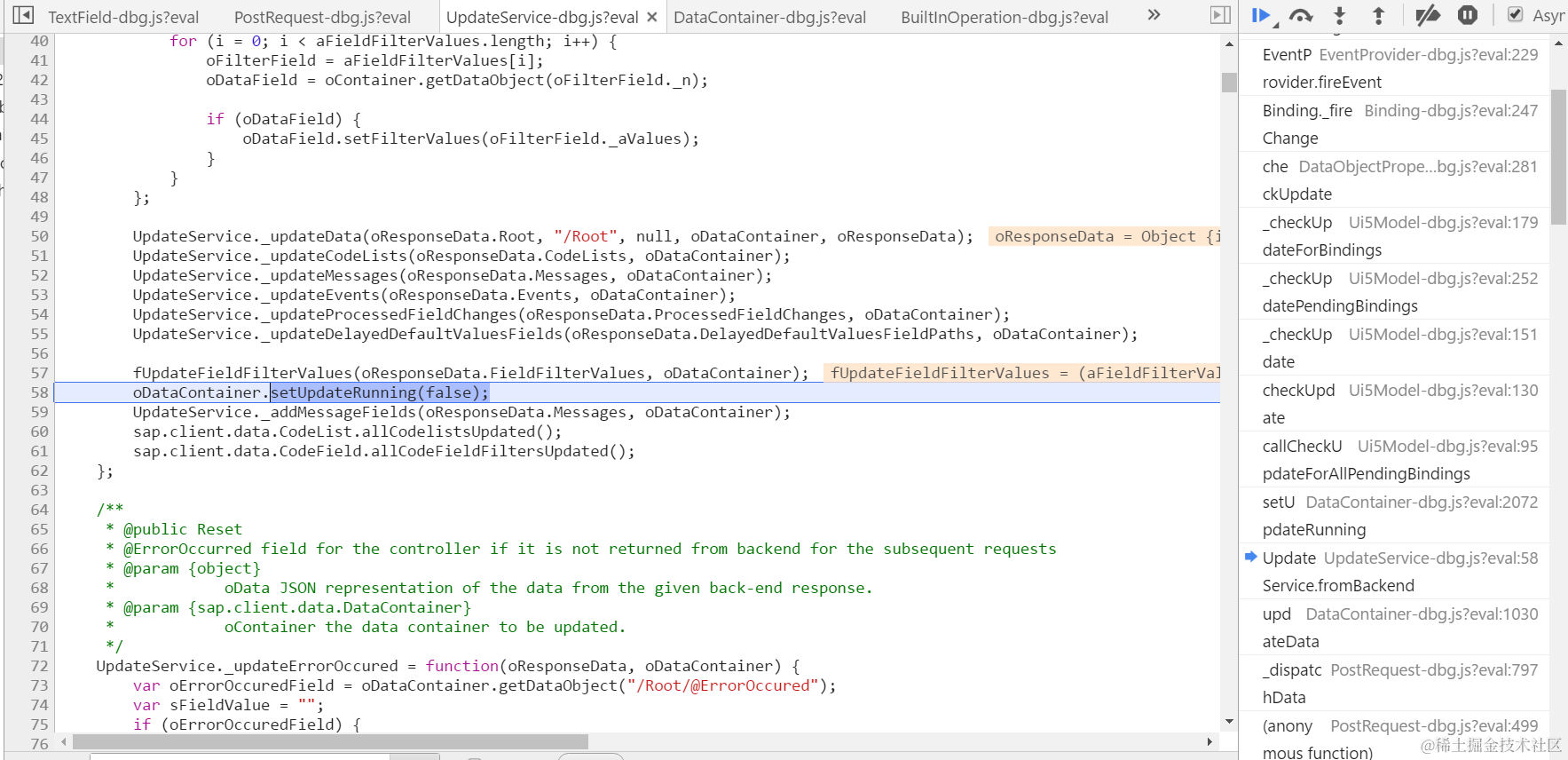This screenshot has width=1568, height=760.
Task: Open Binding-dbg.js:247 source link
Action: [1451, 111]
